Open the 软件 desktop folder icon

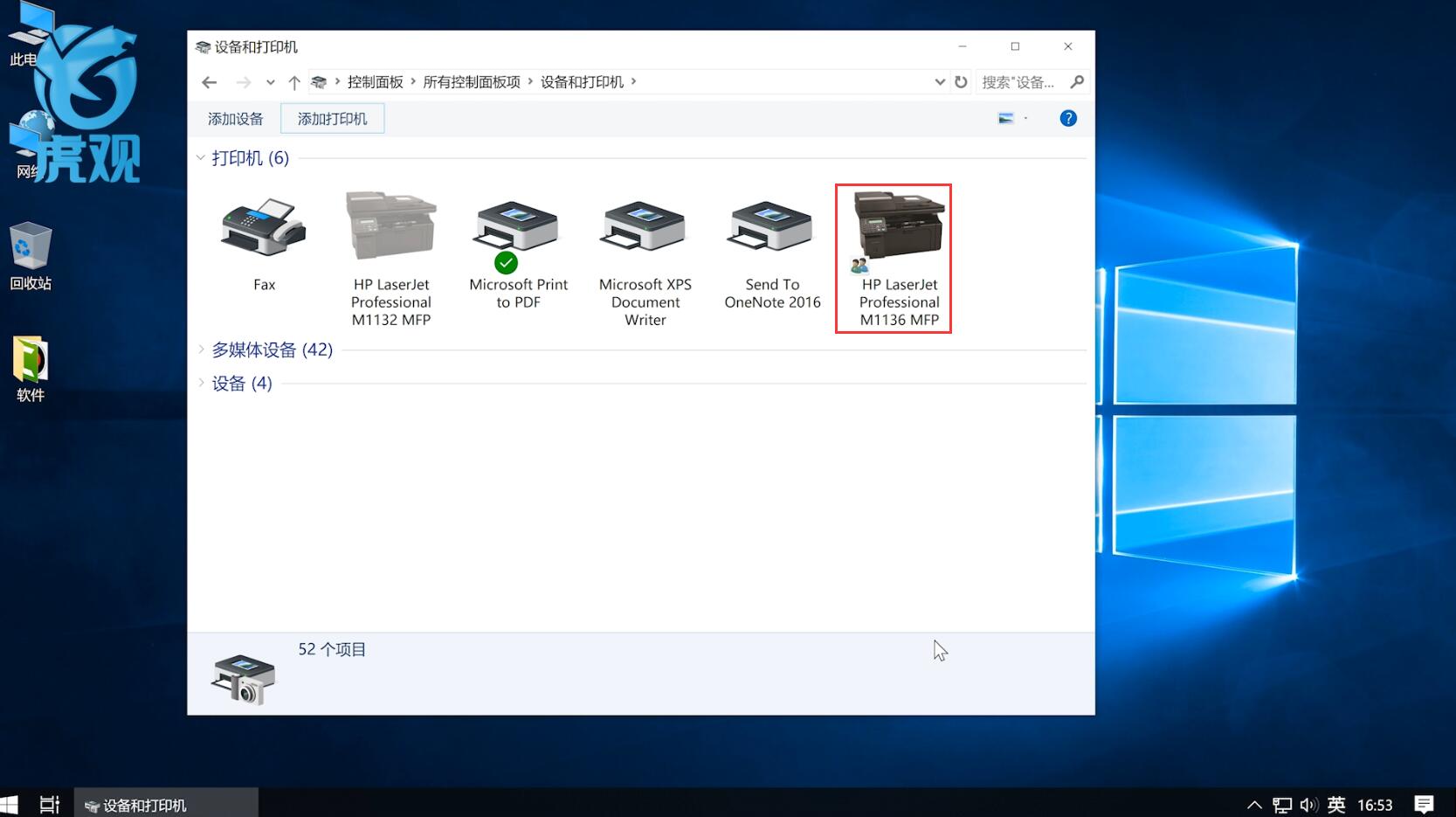coord(31,369)
